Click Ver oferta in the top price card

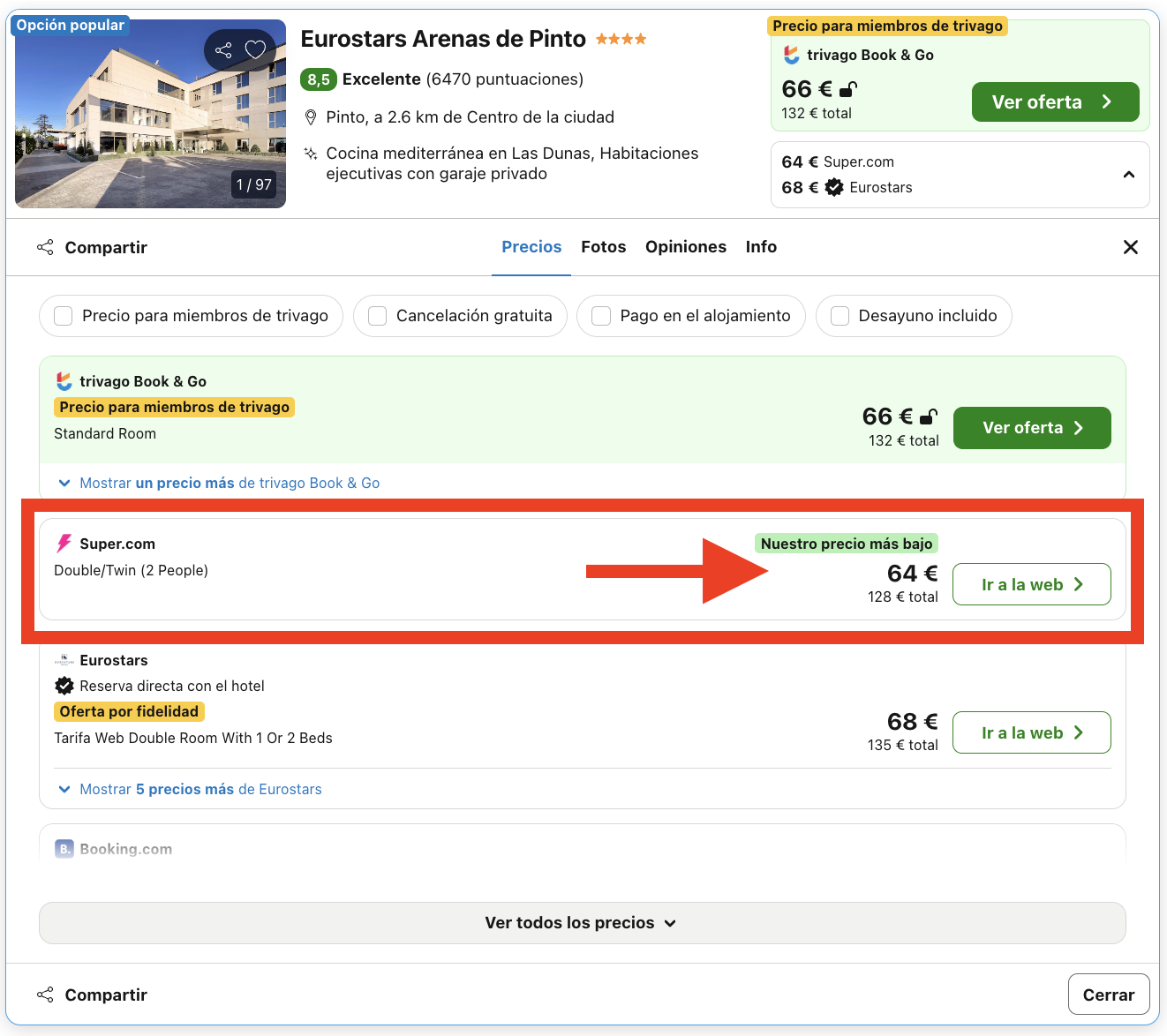click(x=1056, y=102)
